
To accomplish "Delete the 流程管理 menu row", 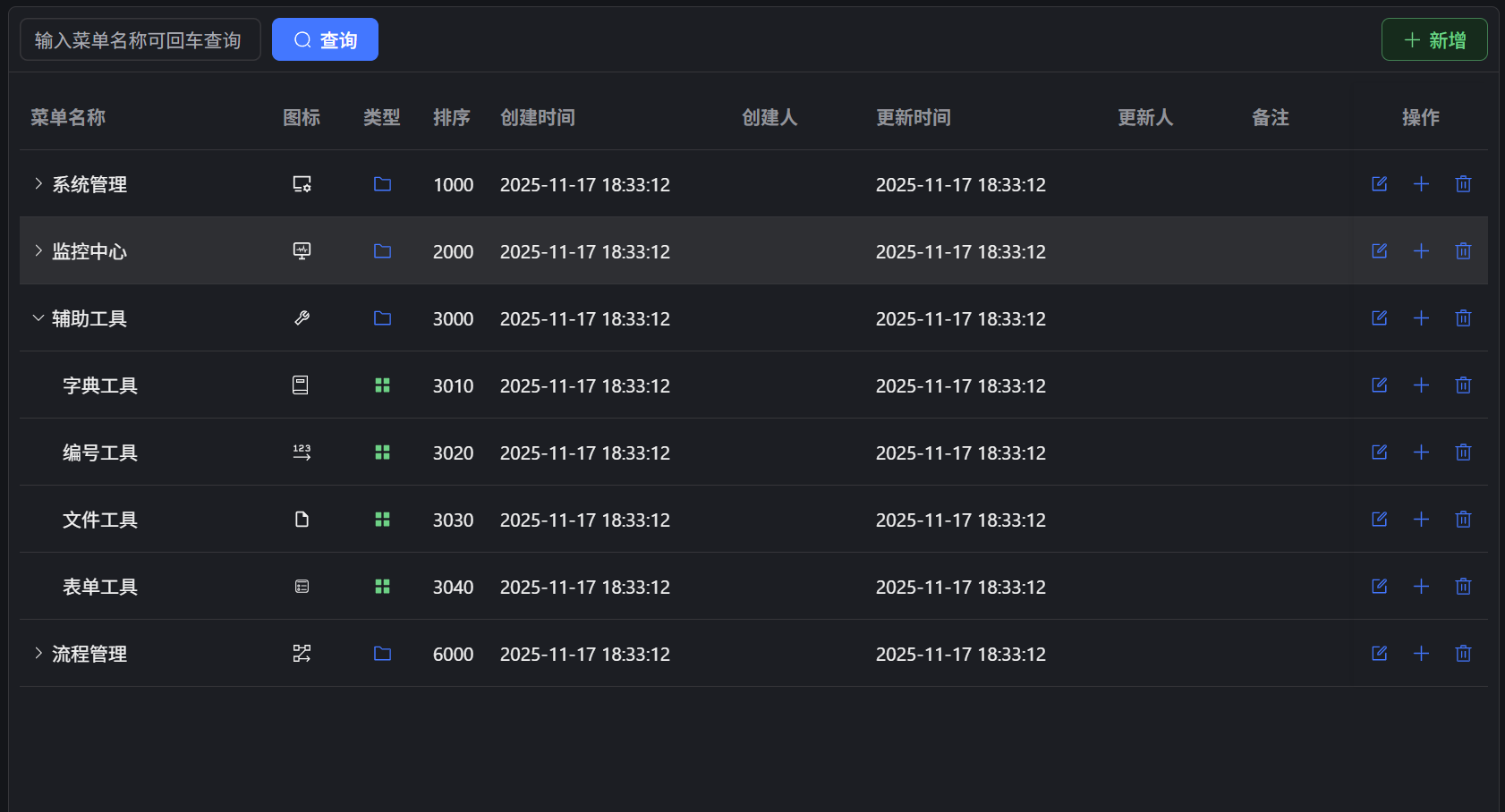I will 1463,654.
